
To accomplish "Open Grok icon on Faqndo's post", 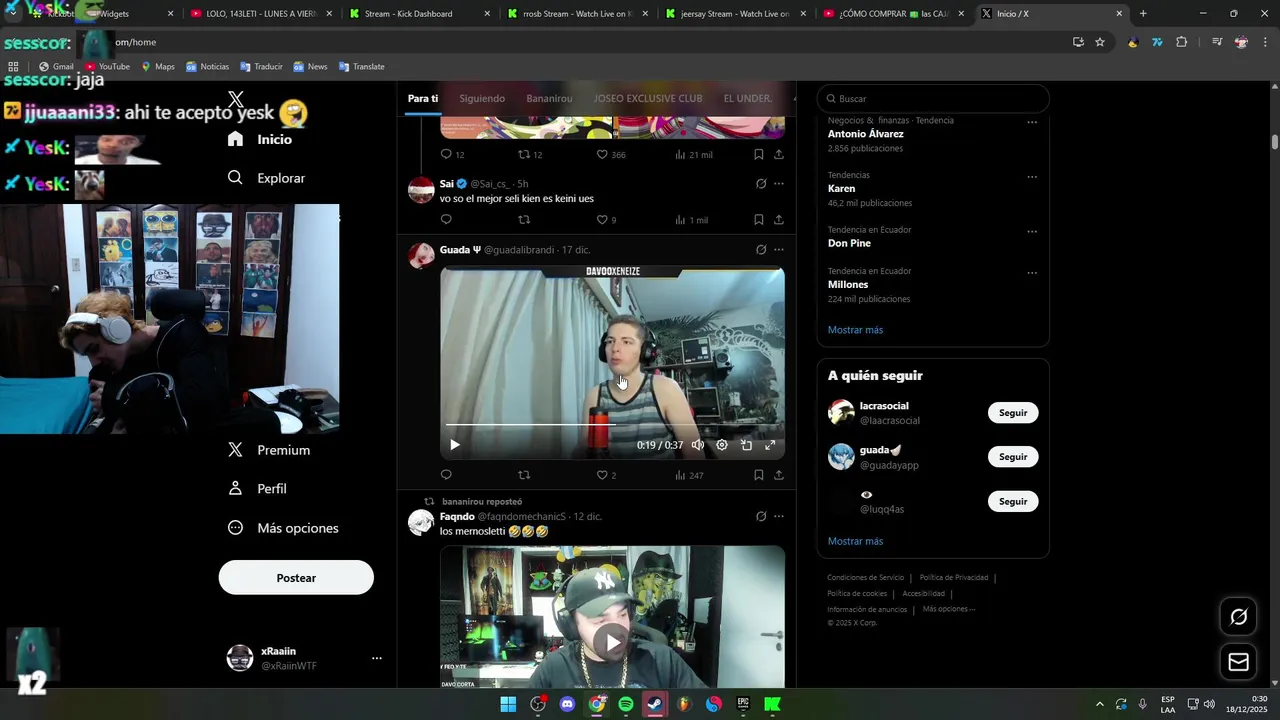I will [x=761, y=517].
